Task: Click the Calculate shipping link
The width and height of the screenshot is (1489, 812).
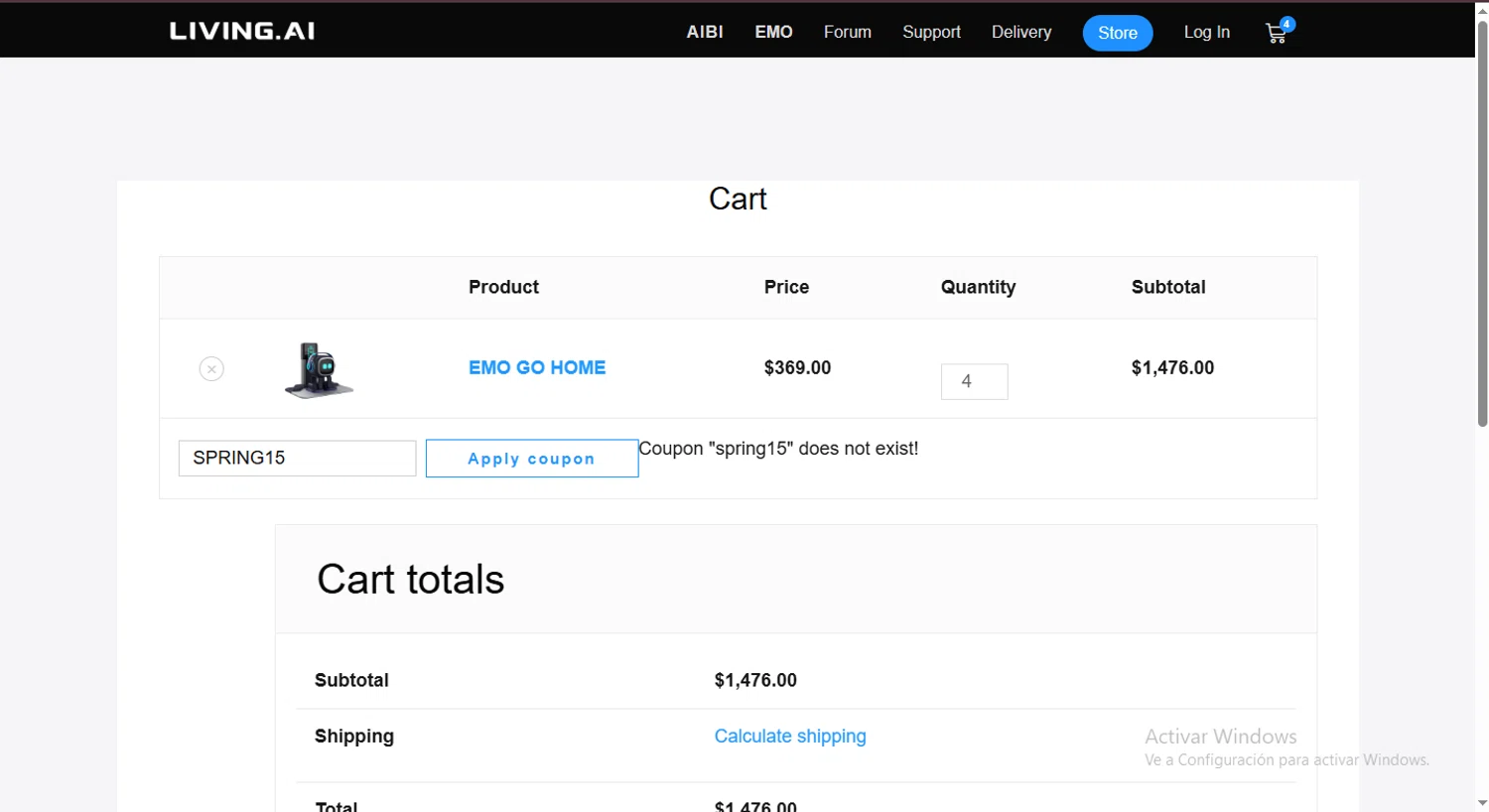Action: pyautogui.click(x=790, y=736)
